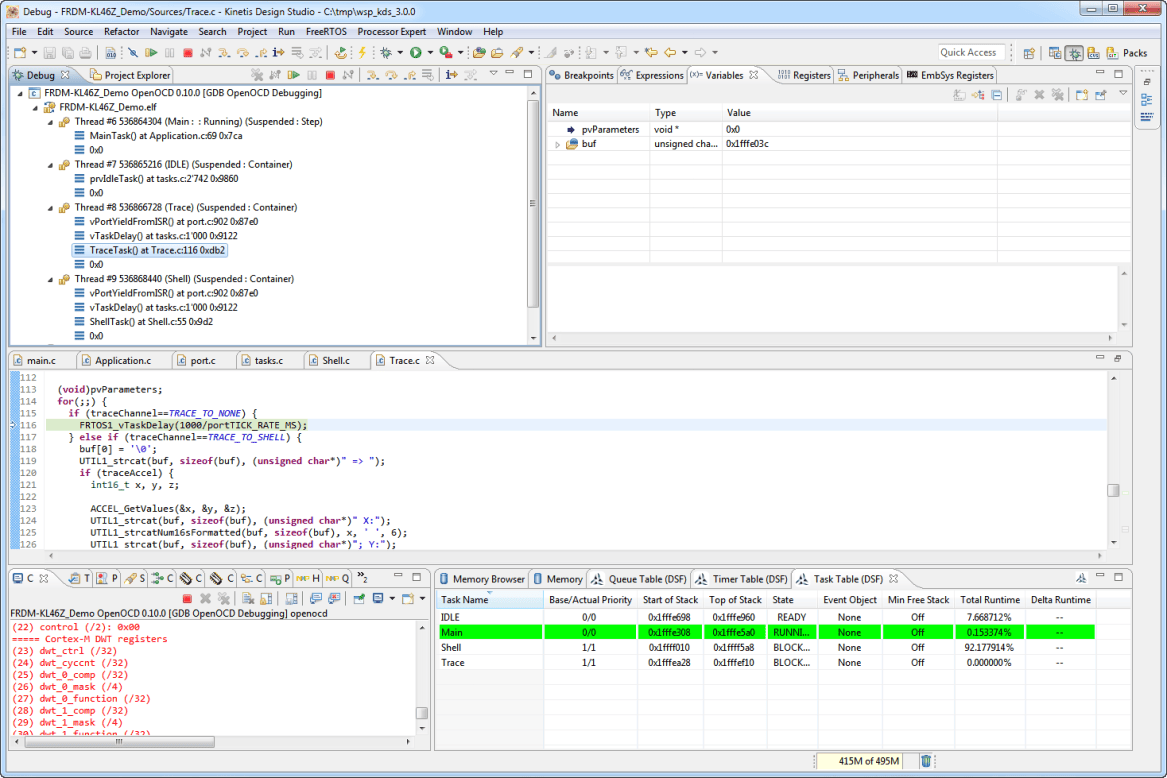Image resolution: width=1167 pixels, height=778 pixels.
Task: Click the Min Free Stack column header
Action: pyautogui.click(x=918, y=599)
